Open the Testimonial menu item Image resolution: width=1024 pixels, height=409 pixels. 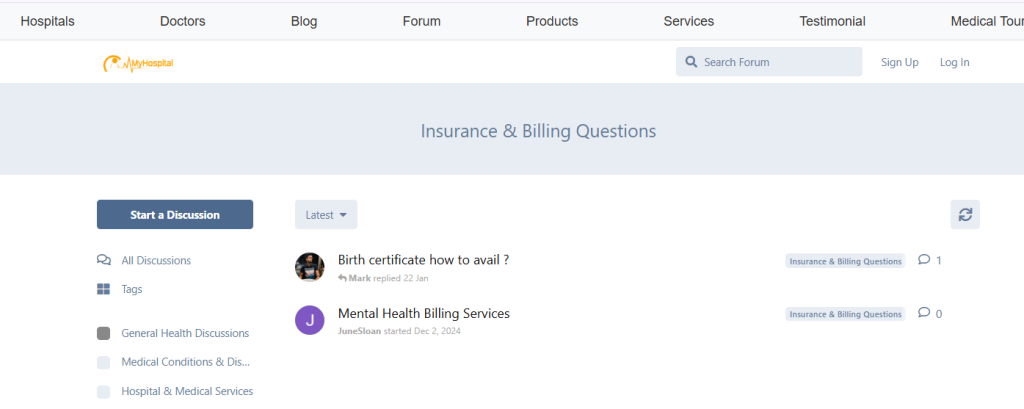(x=832, y=21)
